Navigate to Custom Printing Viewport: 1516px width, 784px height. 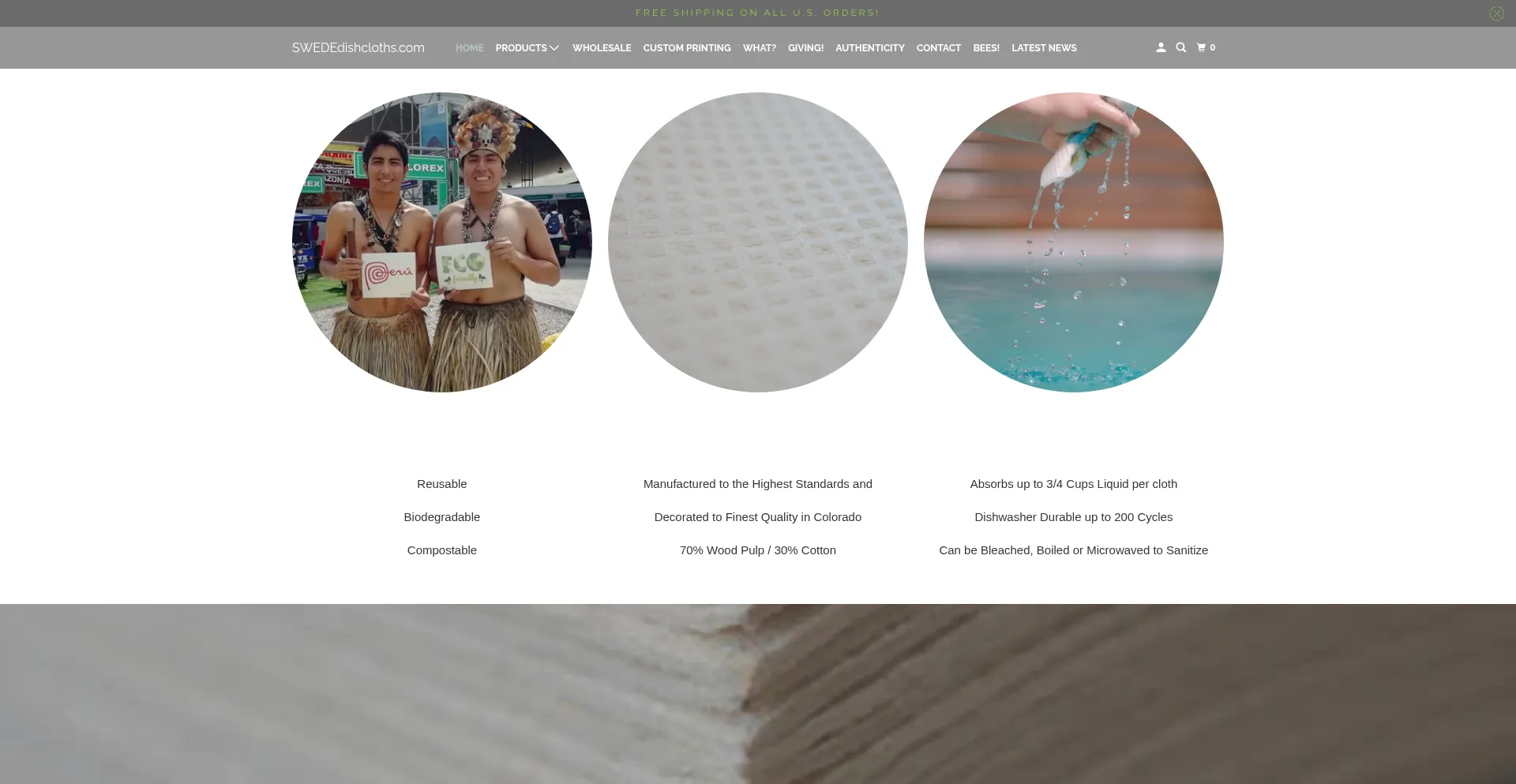coord(686,48)
